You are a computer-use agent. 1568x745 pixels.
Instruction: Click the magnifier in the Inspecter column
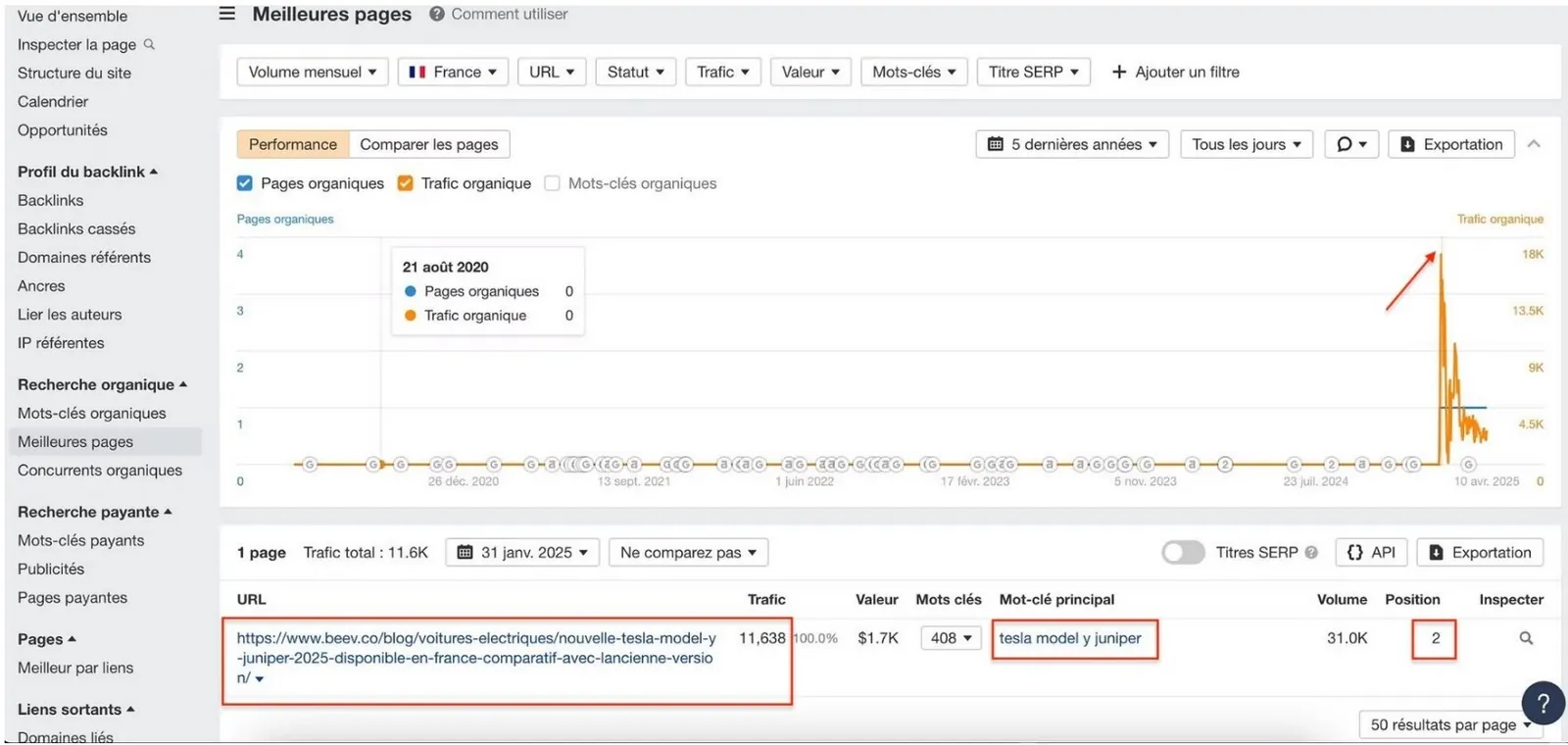[1526, 638]
